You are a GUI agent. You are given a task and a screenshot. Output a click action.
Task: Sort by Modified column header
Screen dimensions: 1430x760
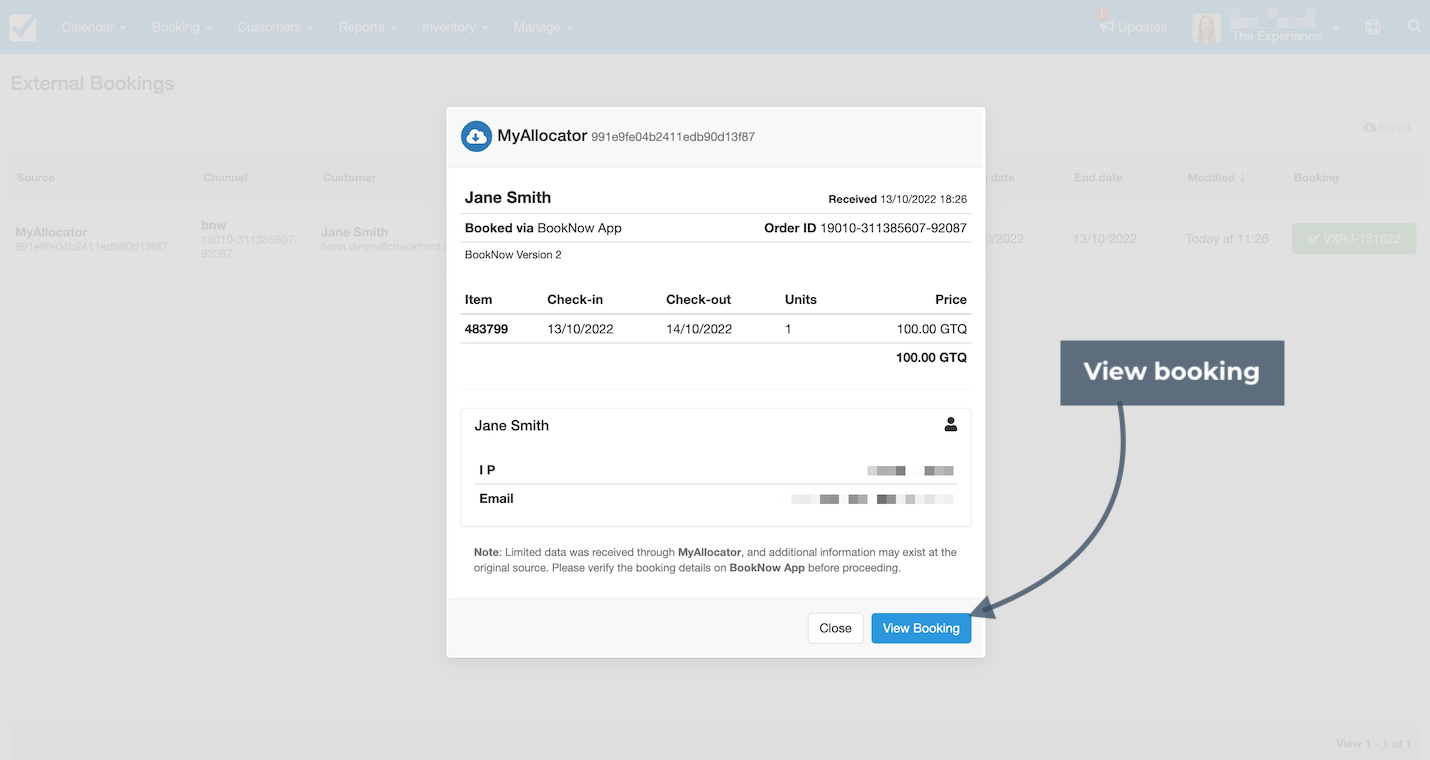(x=1216, y=177)
